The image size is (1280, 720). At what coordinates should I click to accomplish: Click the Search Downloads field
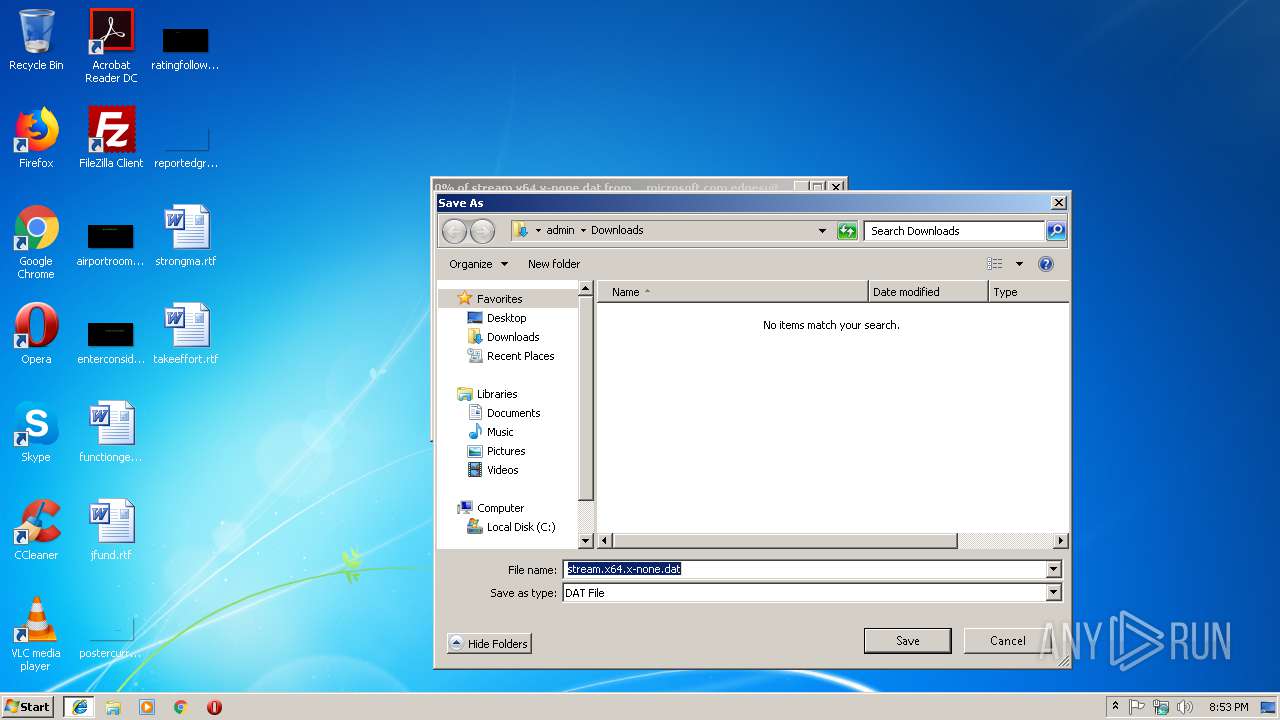(x=955, y=231)
